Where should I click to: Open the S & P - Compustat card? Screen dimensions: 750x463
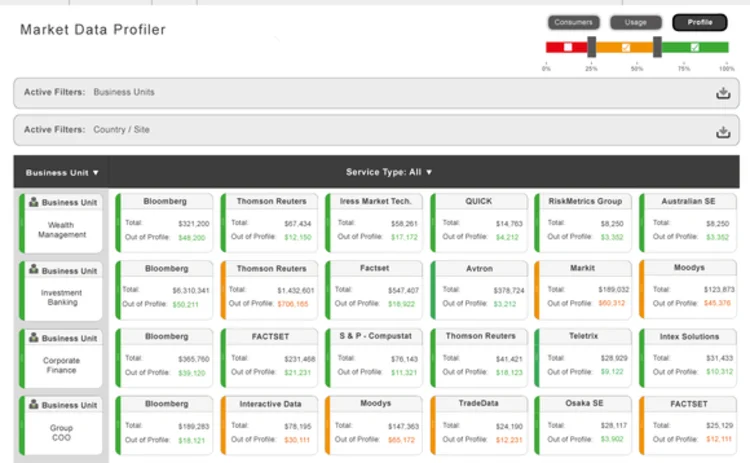(374, 358)
